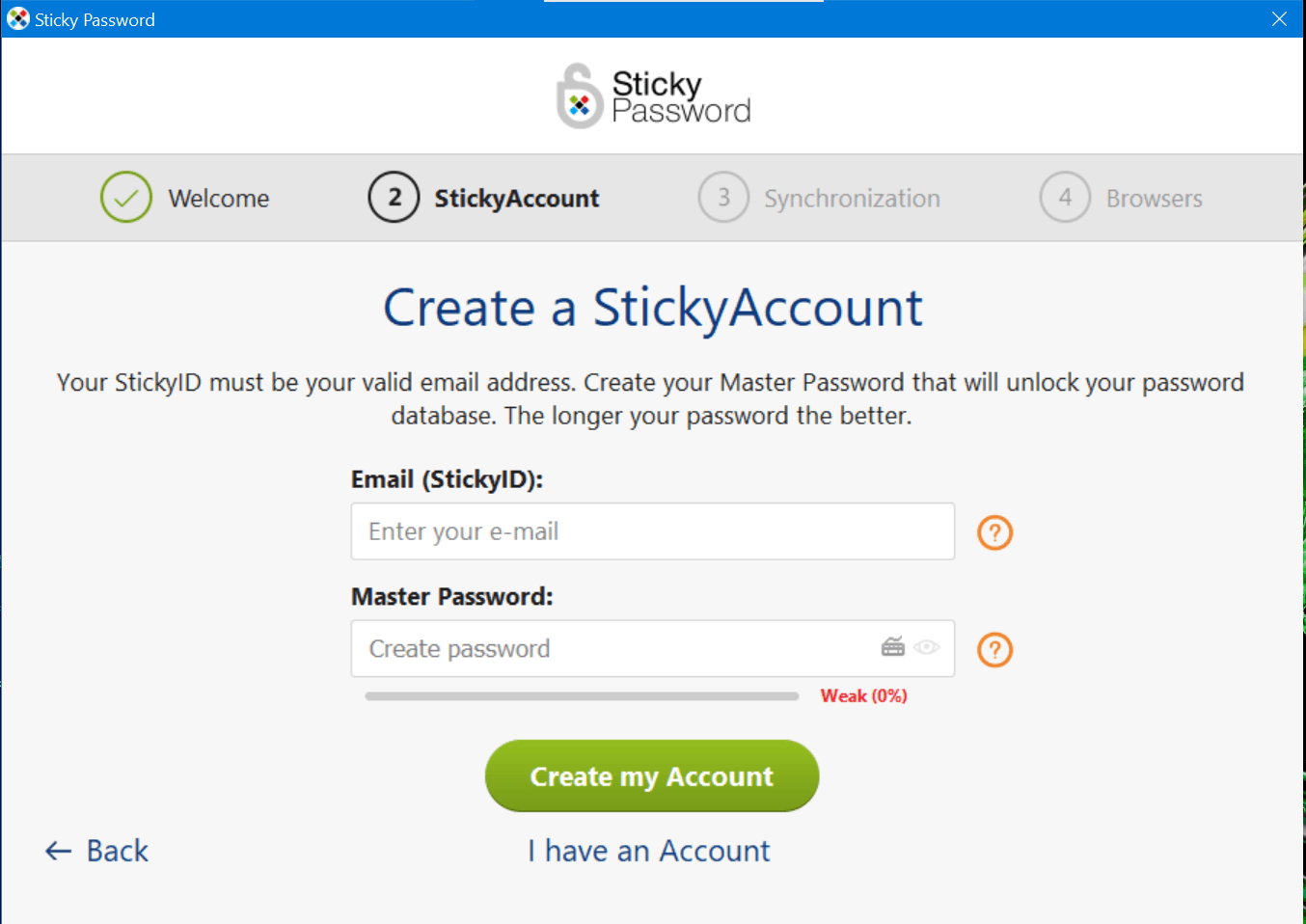Image resolution: width=1306 pixels, height=924 pixels.
Task: Open the Master Password help icon
Action: (x=994, y=649)
